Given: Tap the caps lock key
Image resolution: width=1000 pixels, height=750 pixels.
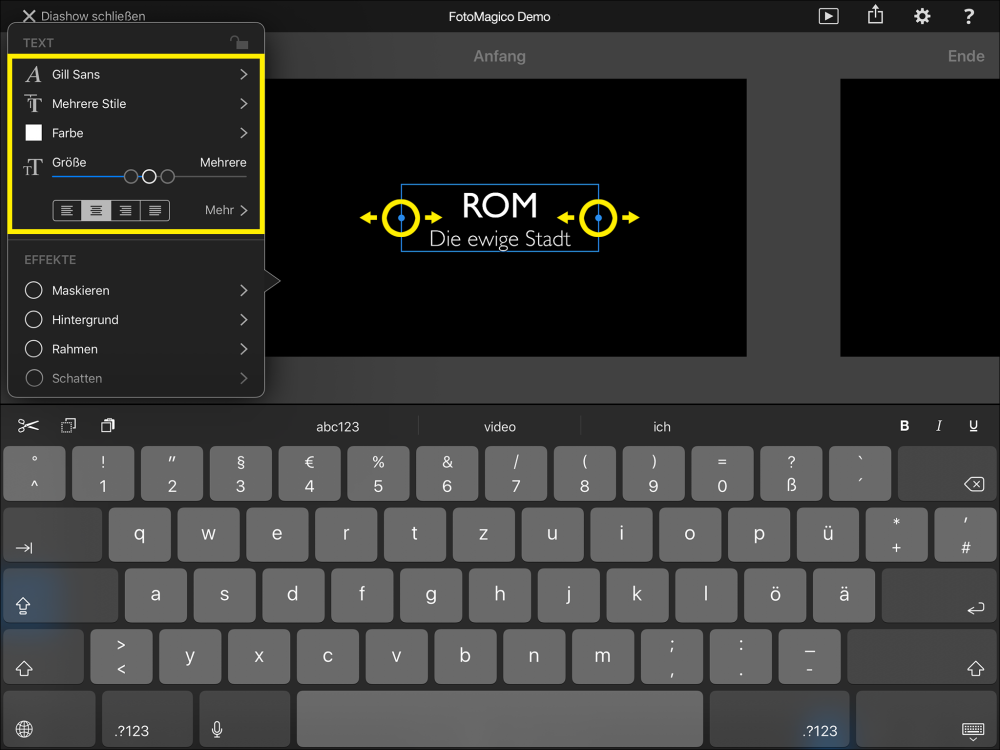Looking at the screenshot, I should tap(61, 596).
